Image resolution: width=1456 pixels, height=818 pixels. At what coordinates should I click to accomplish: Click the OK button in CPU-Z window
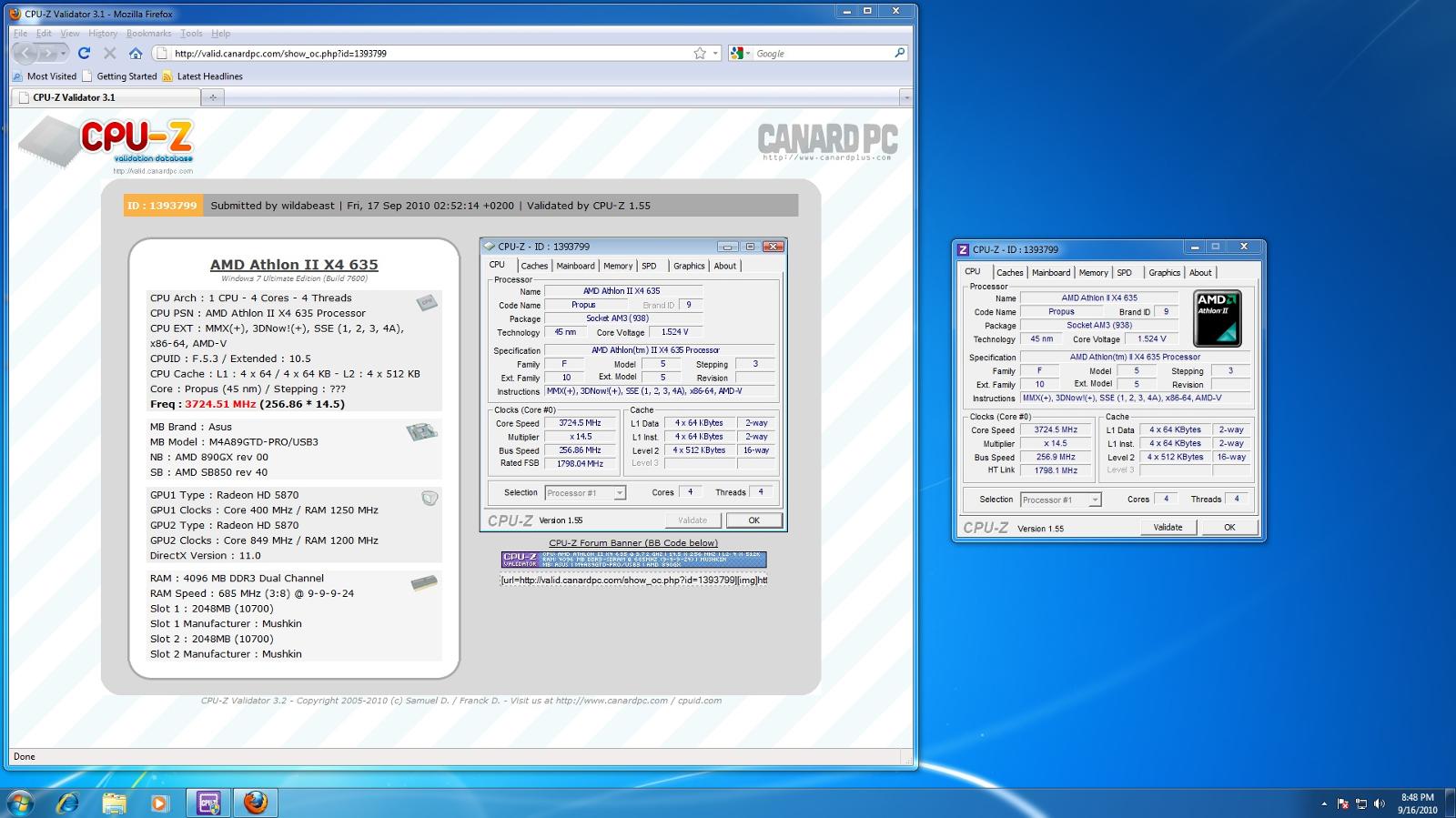pos(1229,528)
